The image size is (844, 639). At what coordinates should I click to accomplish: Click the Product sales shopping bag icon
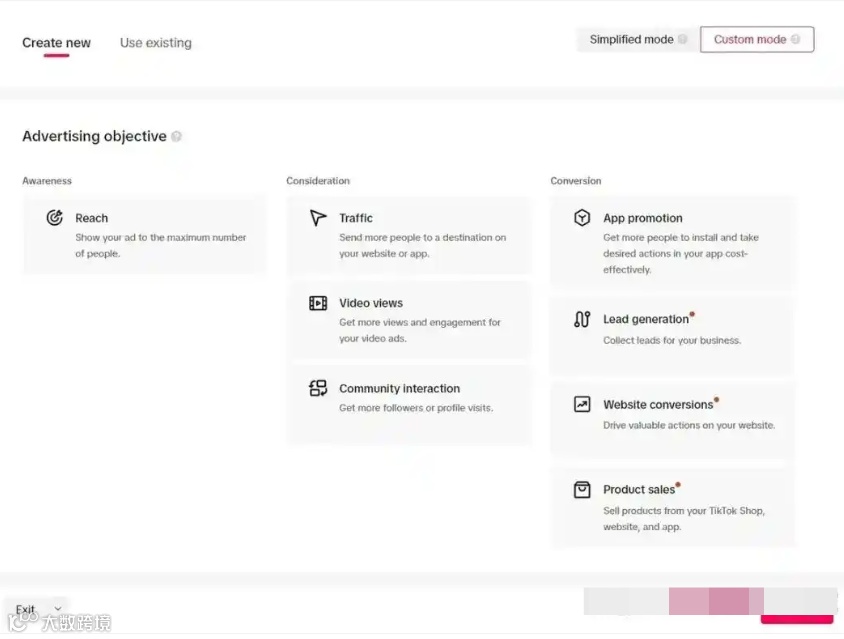[x=582, y=490]
